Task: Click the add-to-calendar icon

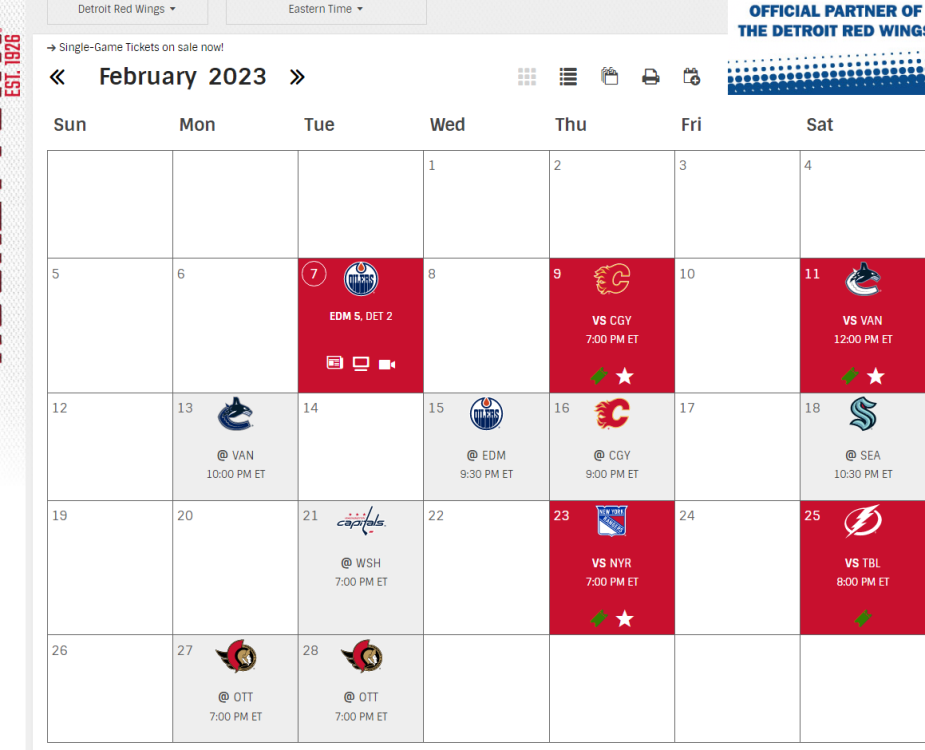Action: (691, 77)
